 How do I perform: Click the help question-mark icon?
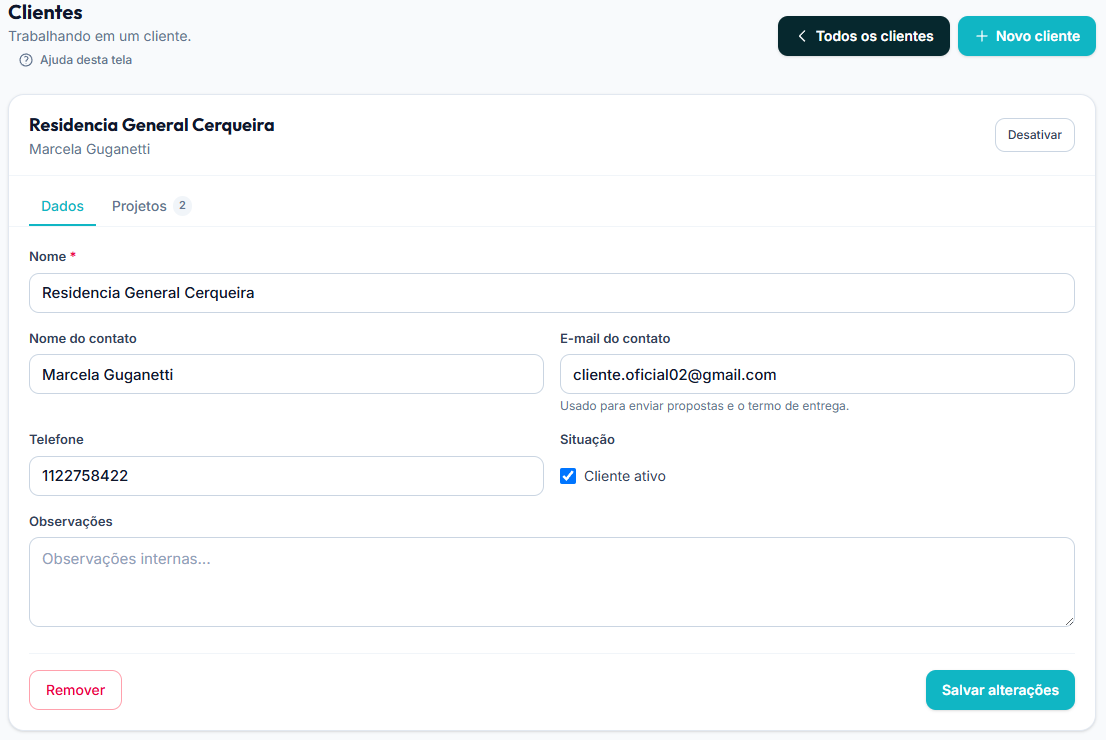(x=26, y=60)
